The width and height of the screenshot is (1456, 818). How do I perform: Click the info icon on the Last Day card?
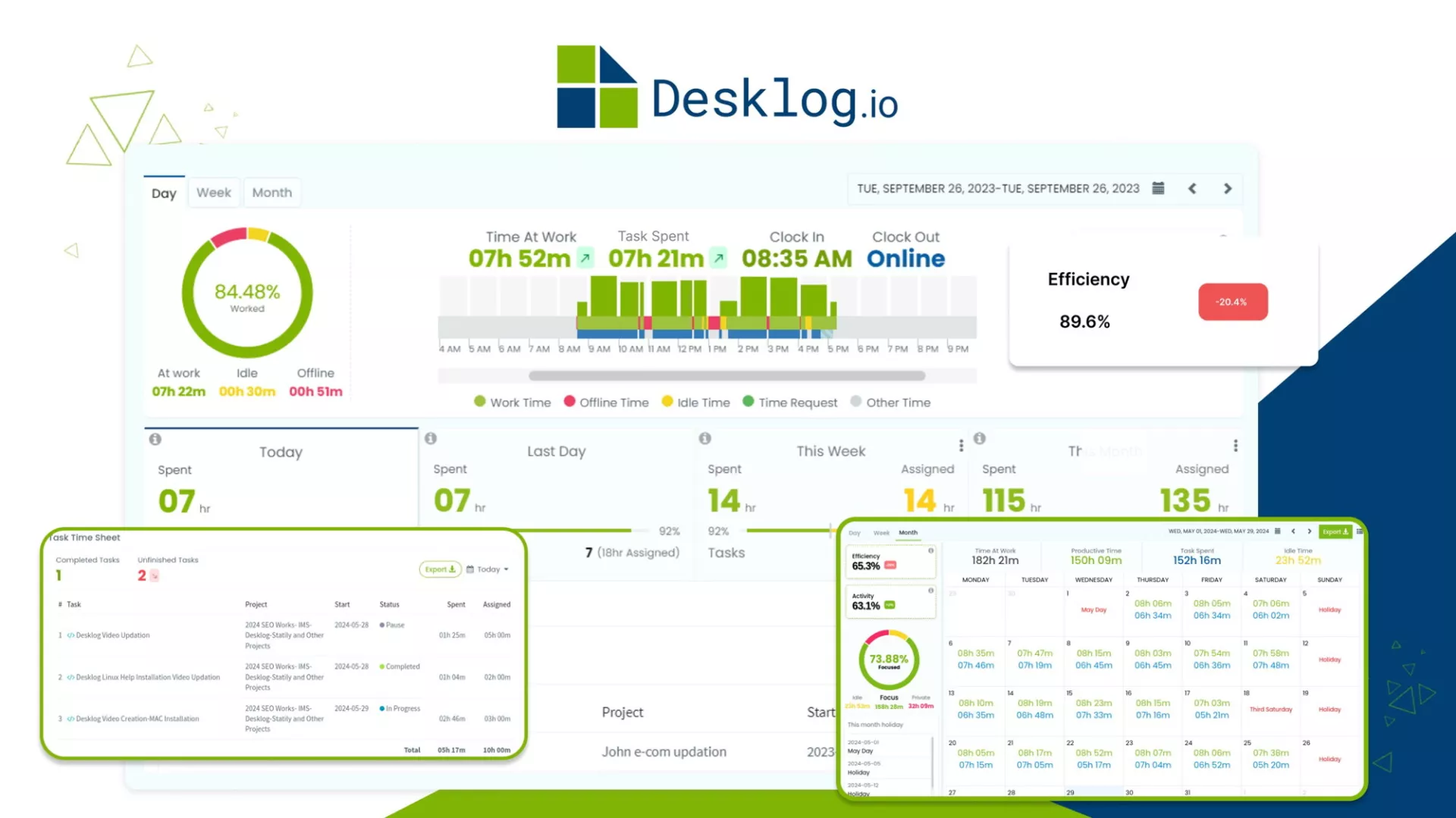[x=431, y=438]
